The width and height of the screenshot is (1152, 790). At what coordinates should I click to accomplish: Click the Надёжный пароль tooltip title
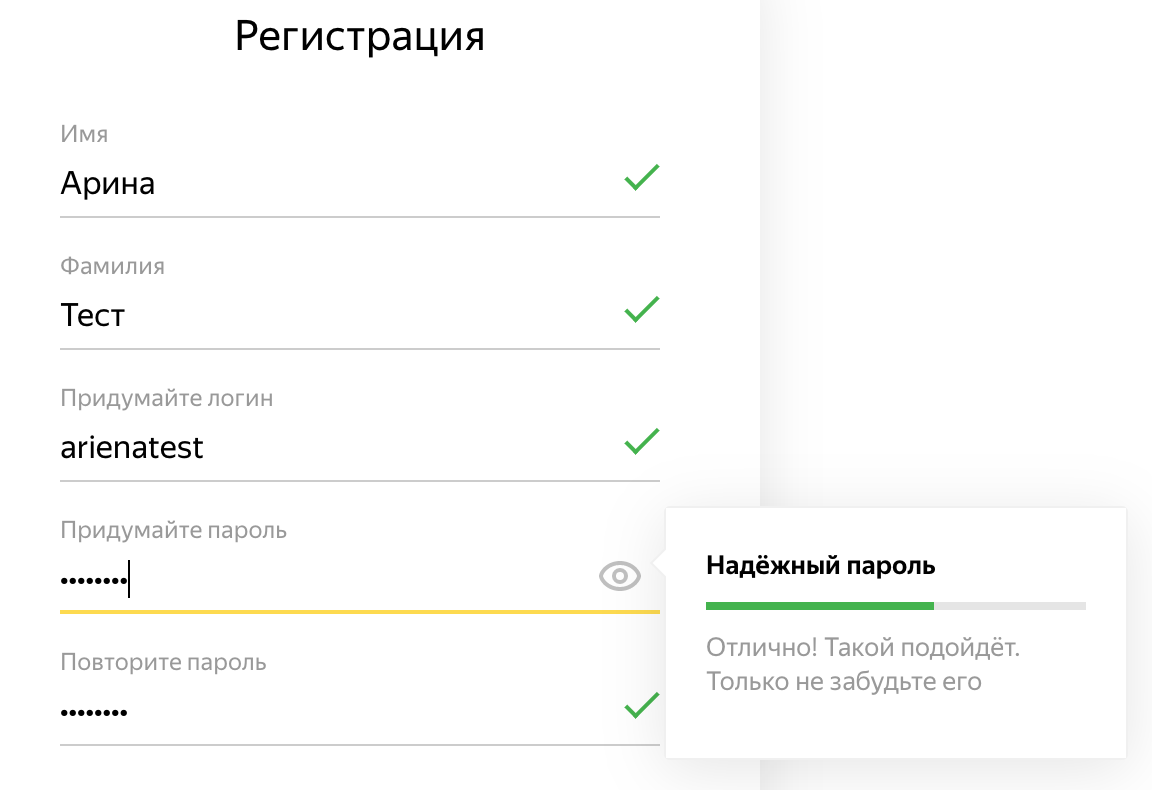[x=820, y=566]
